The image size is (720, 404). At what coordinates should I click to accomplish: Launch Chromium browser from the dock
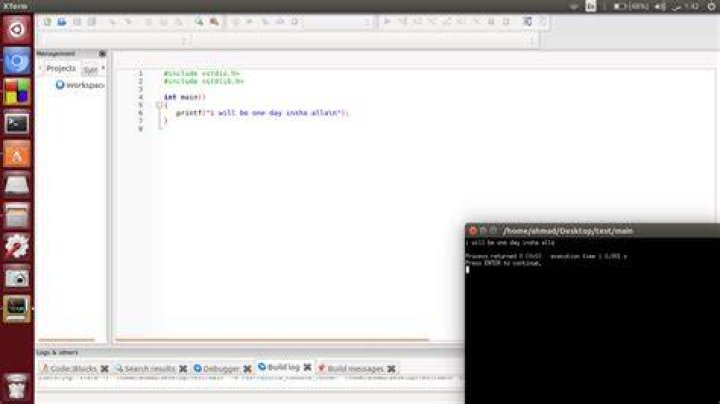coord(17,61)
